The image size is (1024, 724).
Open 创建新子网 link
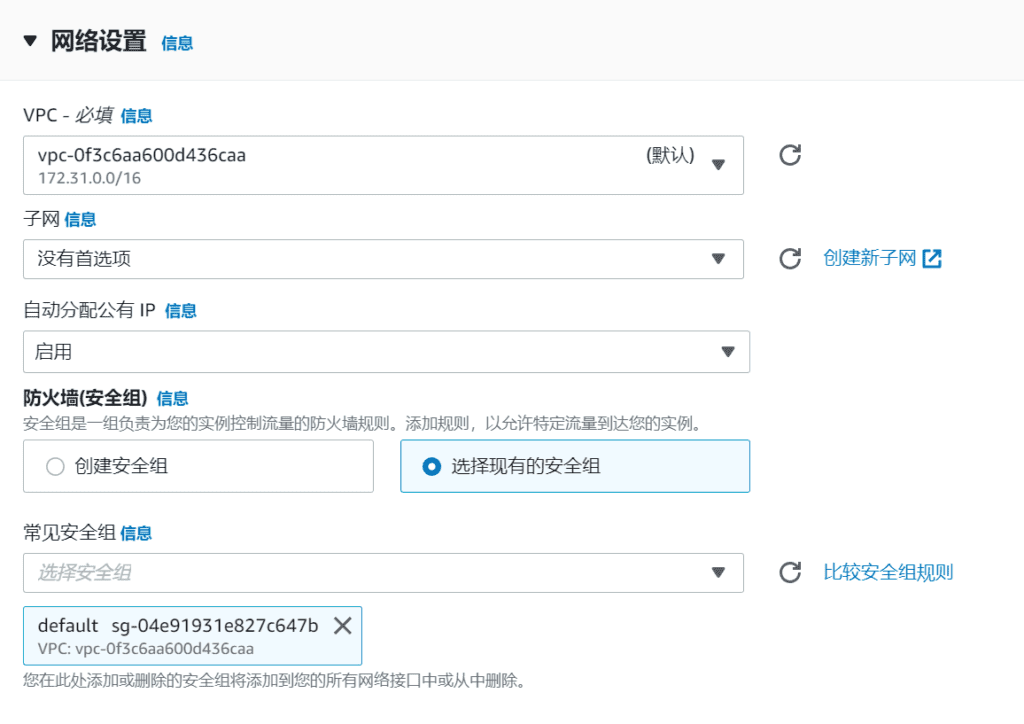866,257
